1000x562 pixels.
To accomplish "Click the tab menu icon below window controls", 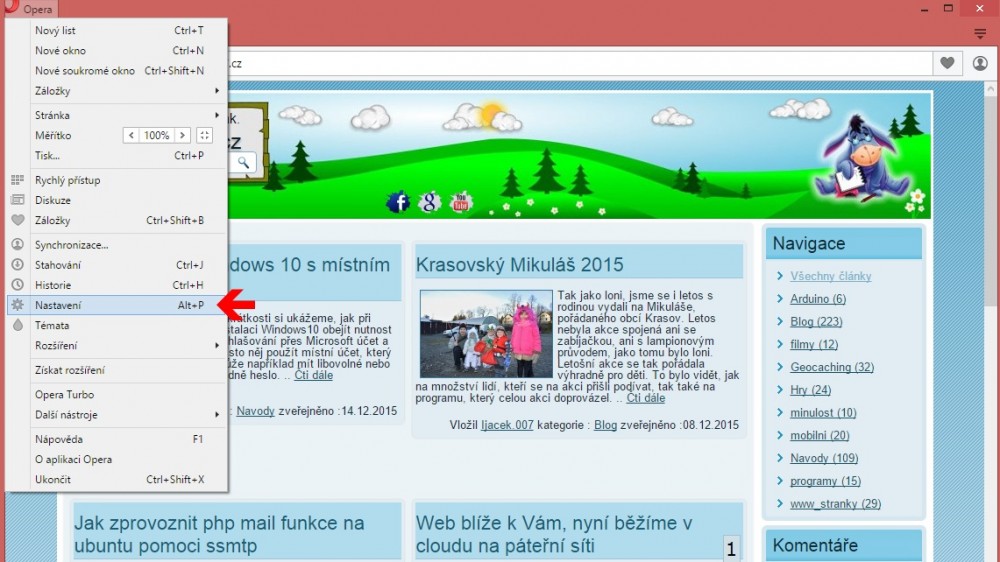I will click(980, 33).
